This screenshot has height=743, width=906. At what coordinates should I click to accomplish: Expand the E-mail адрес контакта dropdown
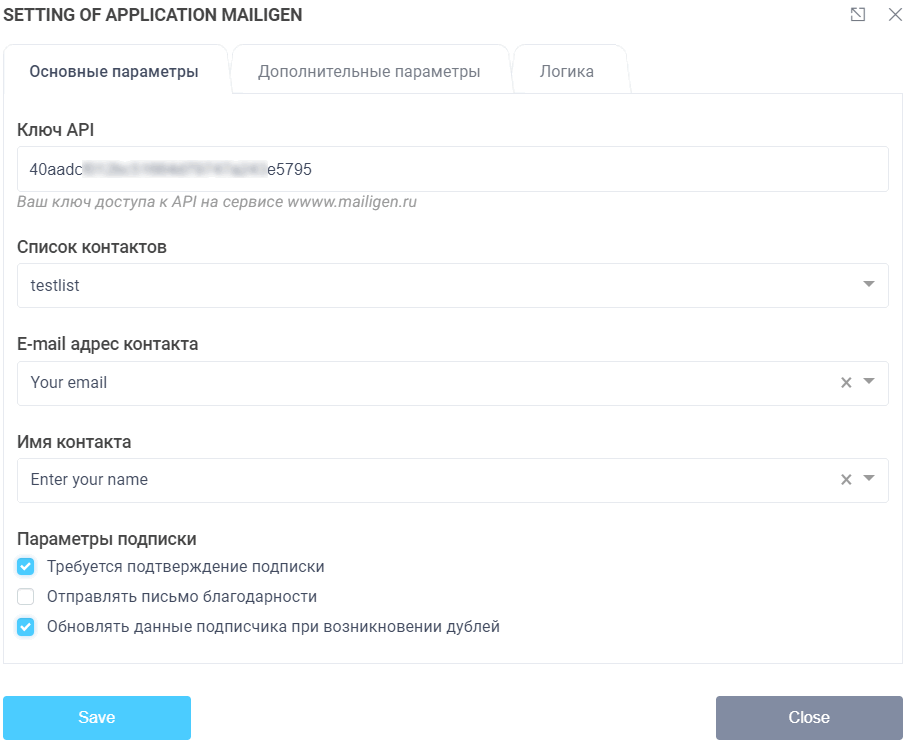(867, 382)
